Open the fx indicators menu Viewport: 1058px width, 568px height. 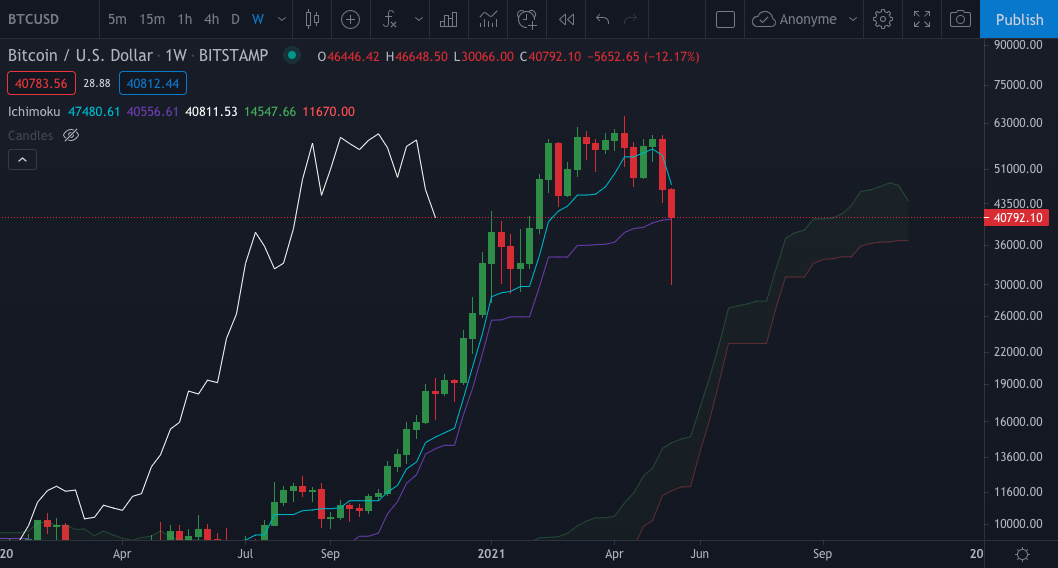(390, 19)
